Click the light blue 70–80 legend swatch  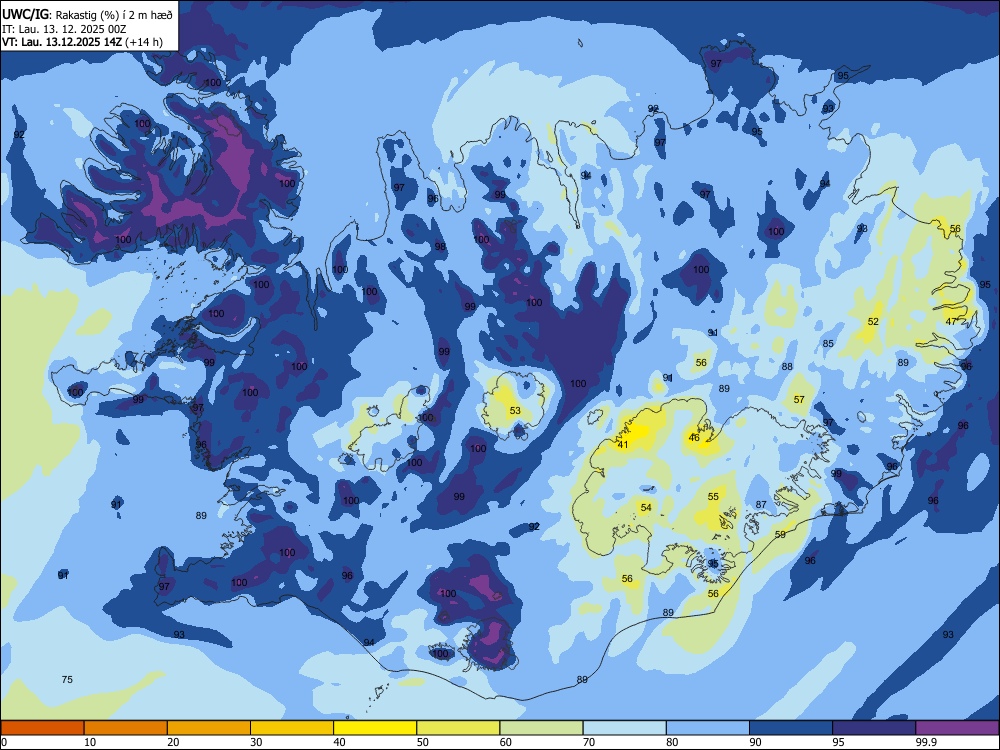point(624,728)
